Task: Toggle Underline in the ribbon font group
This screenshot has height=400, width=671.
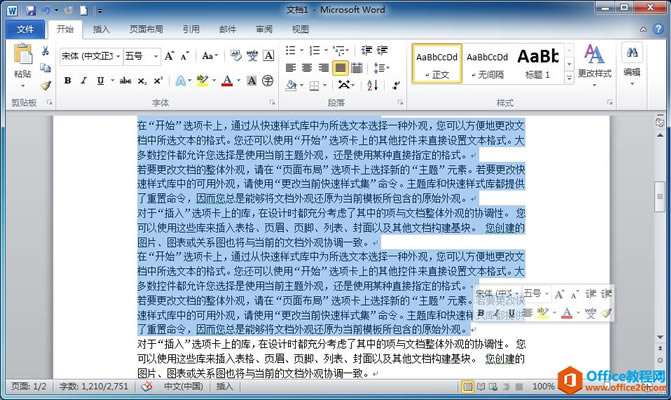Action: pos(100,80)
